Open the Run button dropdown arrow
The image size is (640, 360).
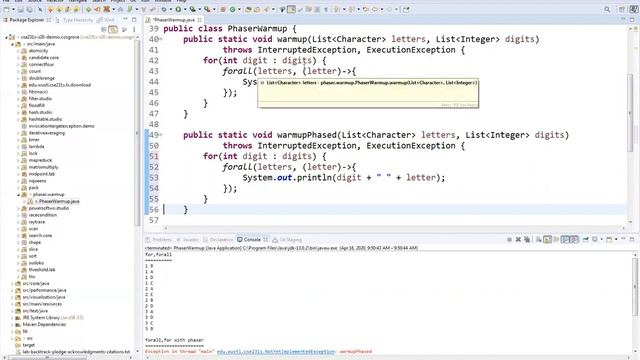185,9
